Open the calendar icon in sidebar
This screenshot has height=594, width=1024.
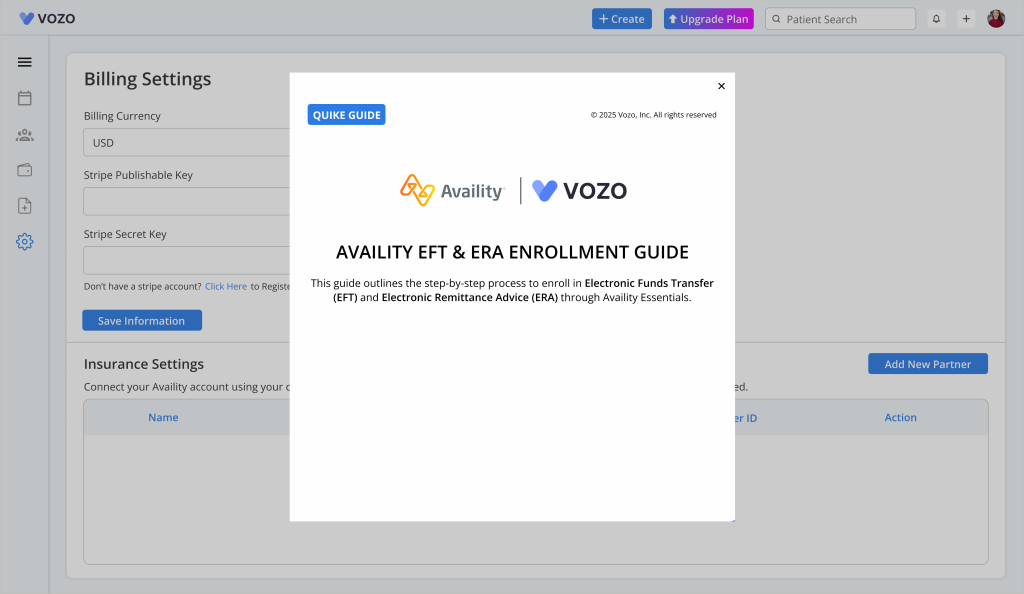[25, 98]
